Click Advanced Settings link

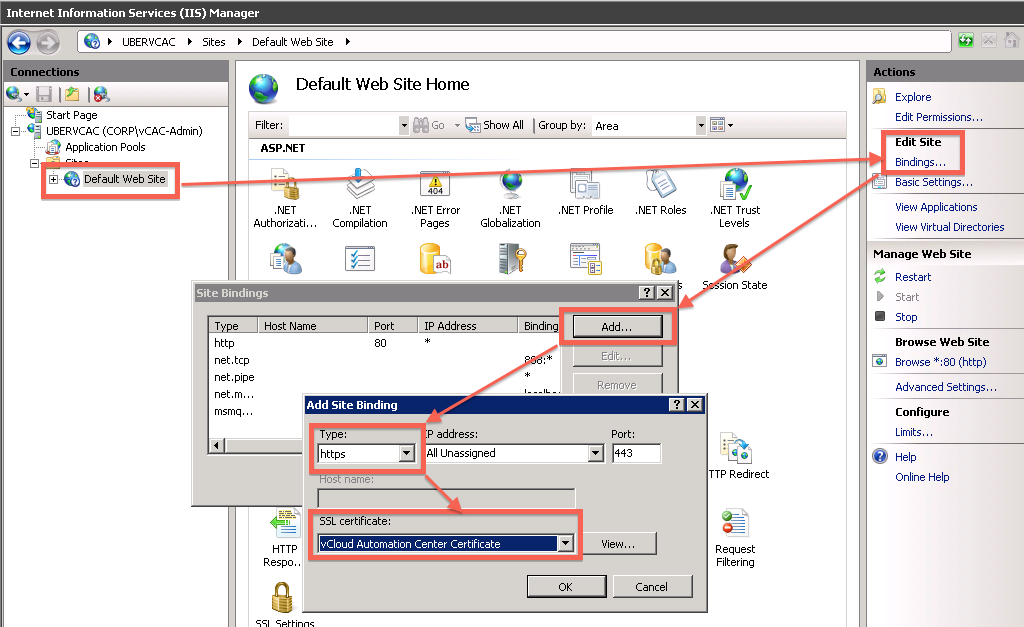point(946,387)
